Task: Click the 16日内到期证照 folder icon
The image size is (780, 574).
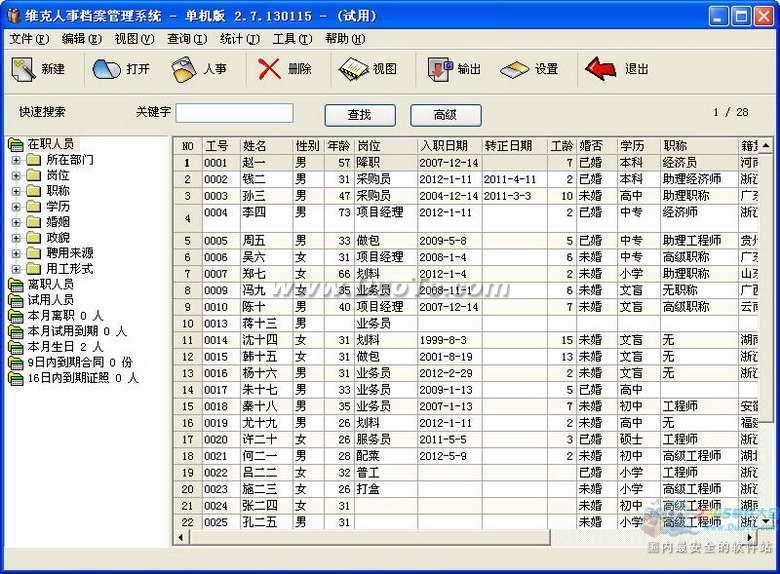Action: pyautogui.click(x=16, y=379)
